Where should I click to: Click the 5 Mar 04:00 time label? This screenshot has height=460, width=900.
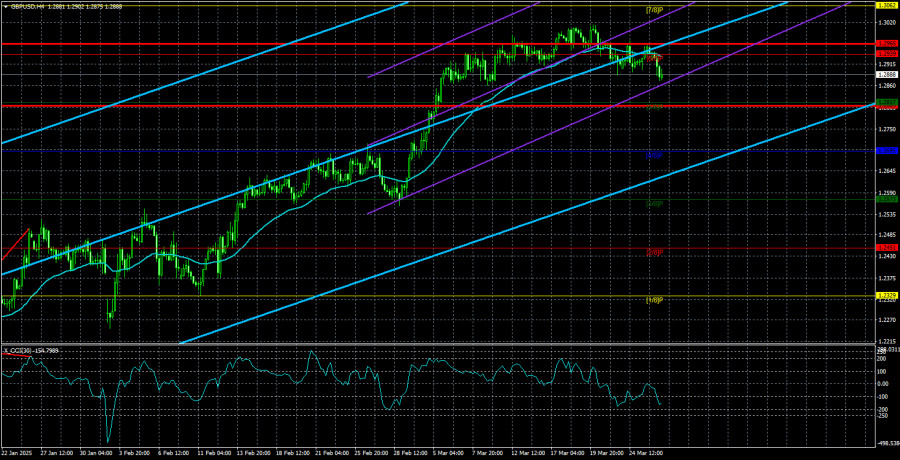[x=447, y=454]
